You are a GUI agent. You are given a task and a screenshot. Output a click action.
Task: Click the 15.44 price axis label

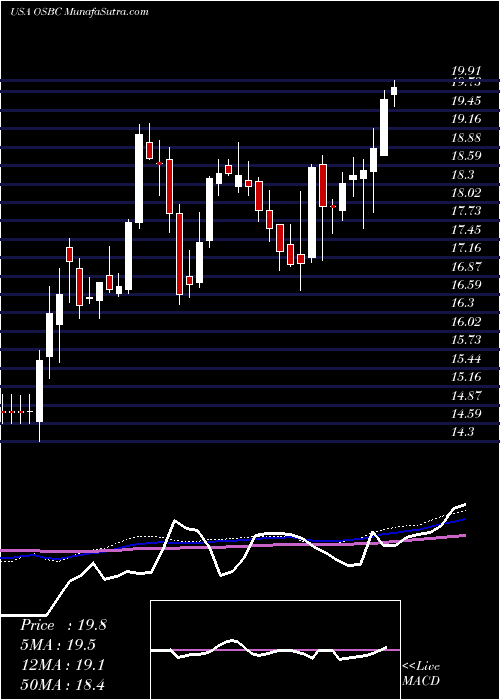[466, 359]
